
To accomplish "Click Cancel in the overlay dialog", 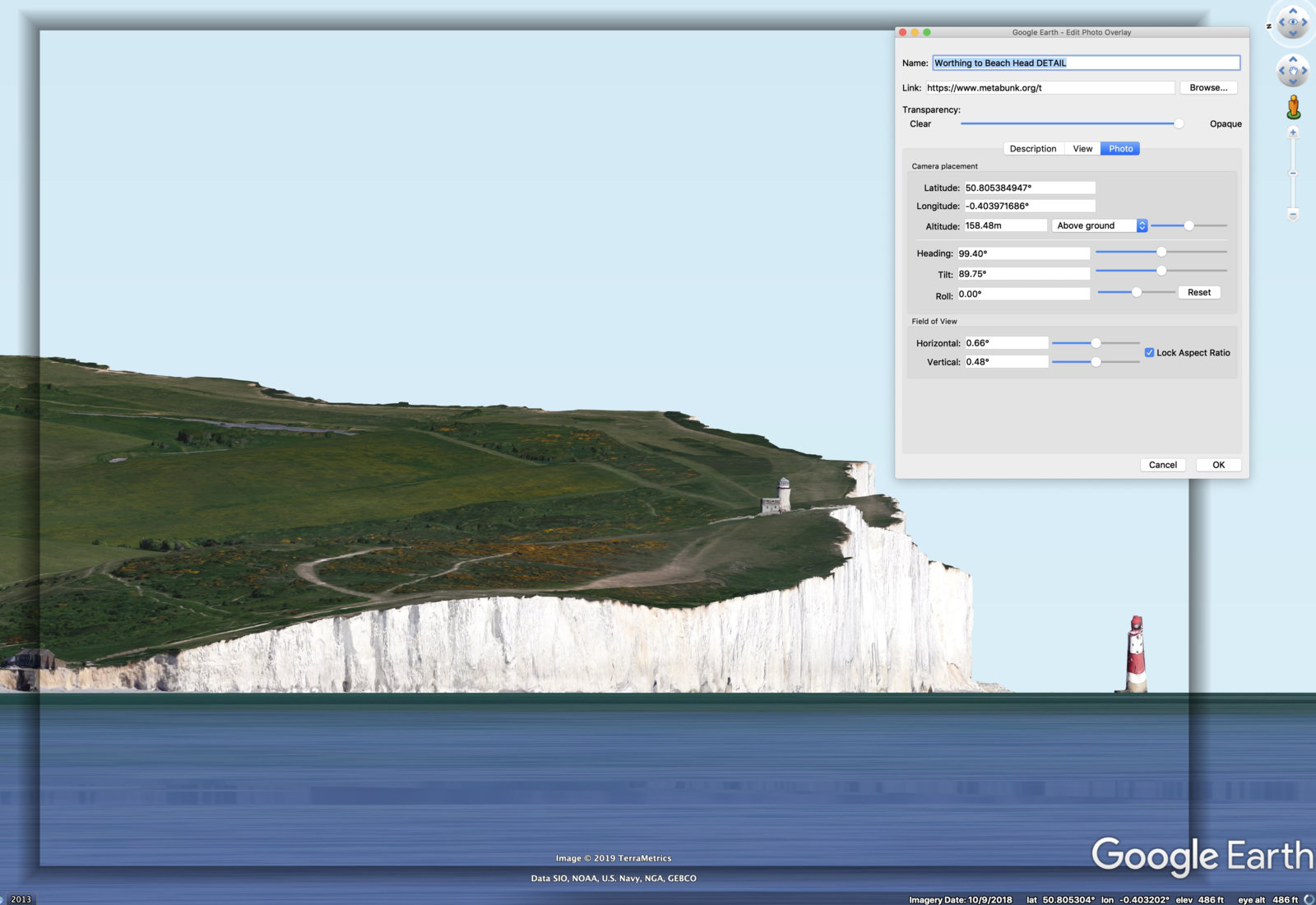I will click(x=1162, y=465).
